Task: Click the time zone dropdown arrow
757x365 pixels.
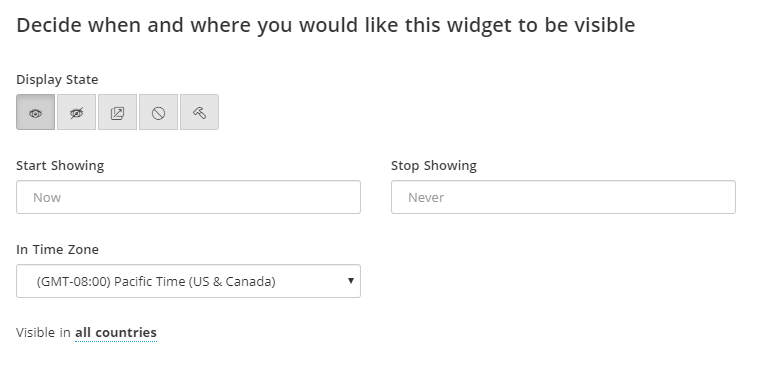Action: [351, 281]
